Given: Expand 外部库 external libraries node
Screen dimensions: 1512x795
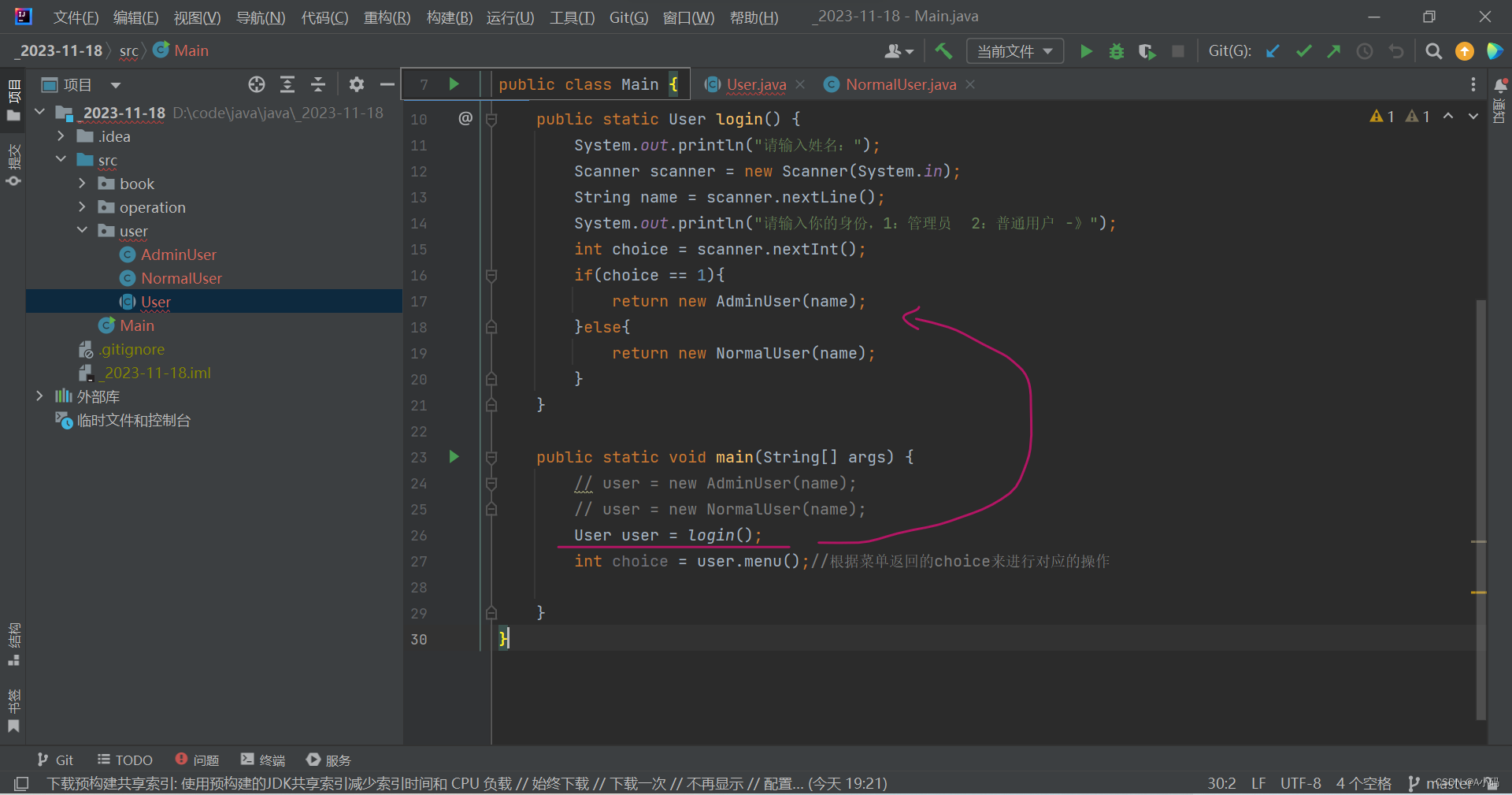Looking at the screenshot, I should click(39, 396).
